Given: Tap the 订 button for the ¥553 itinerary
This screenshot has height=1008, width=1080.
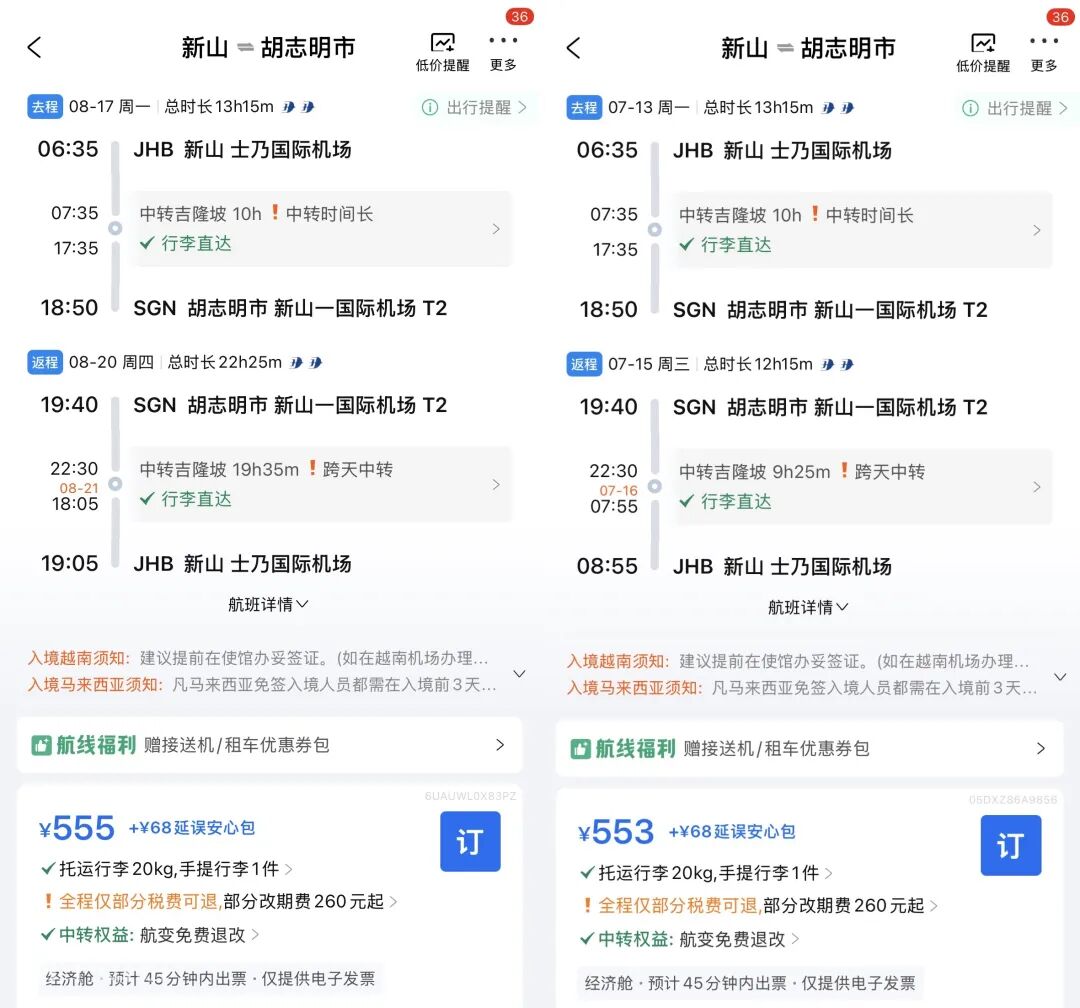Looking at the screenshot, I should pyautogui.click(x=1010, y=845).
